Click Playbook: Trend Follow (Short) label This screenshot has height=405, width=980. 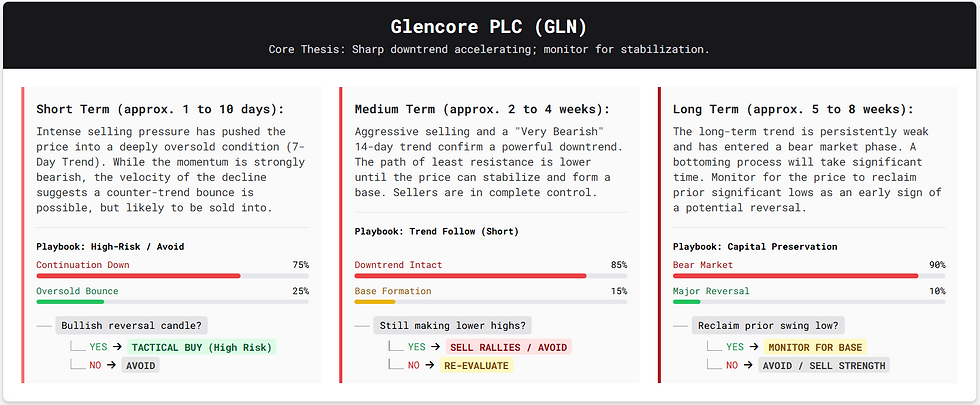pos(436,232)
